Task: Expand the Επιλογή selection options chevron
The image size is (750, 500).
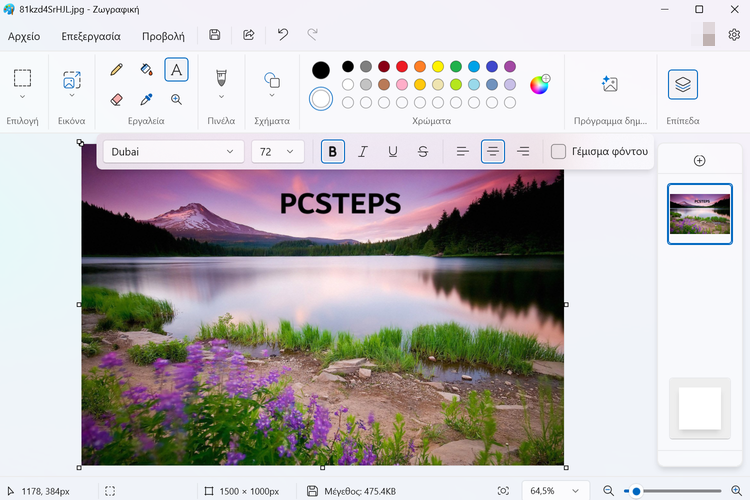Action: [x=22, y=97]
